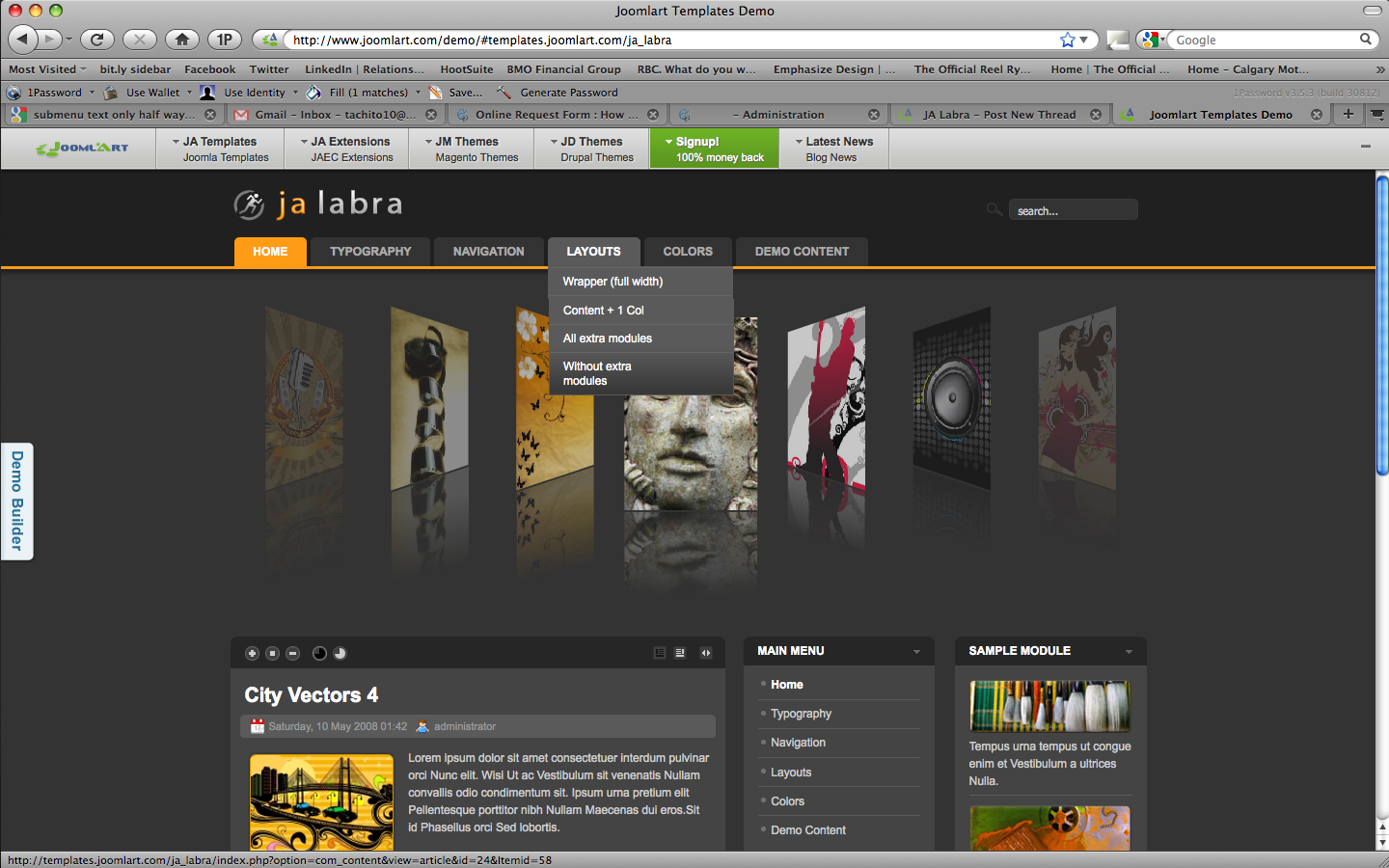Click the vertical page scrollbar thumb
1389x868 pixels.
[x=1381, y=325]
